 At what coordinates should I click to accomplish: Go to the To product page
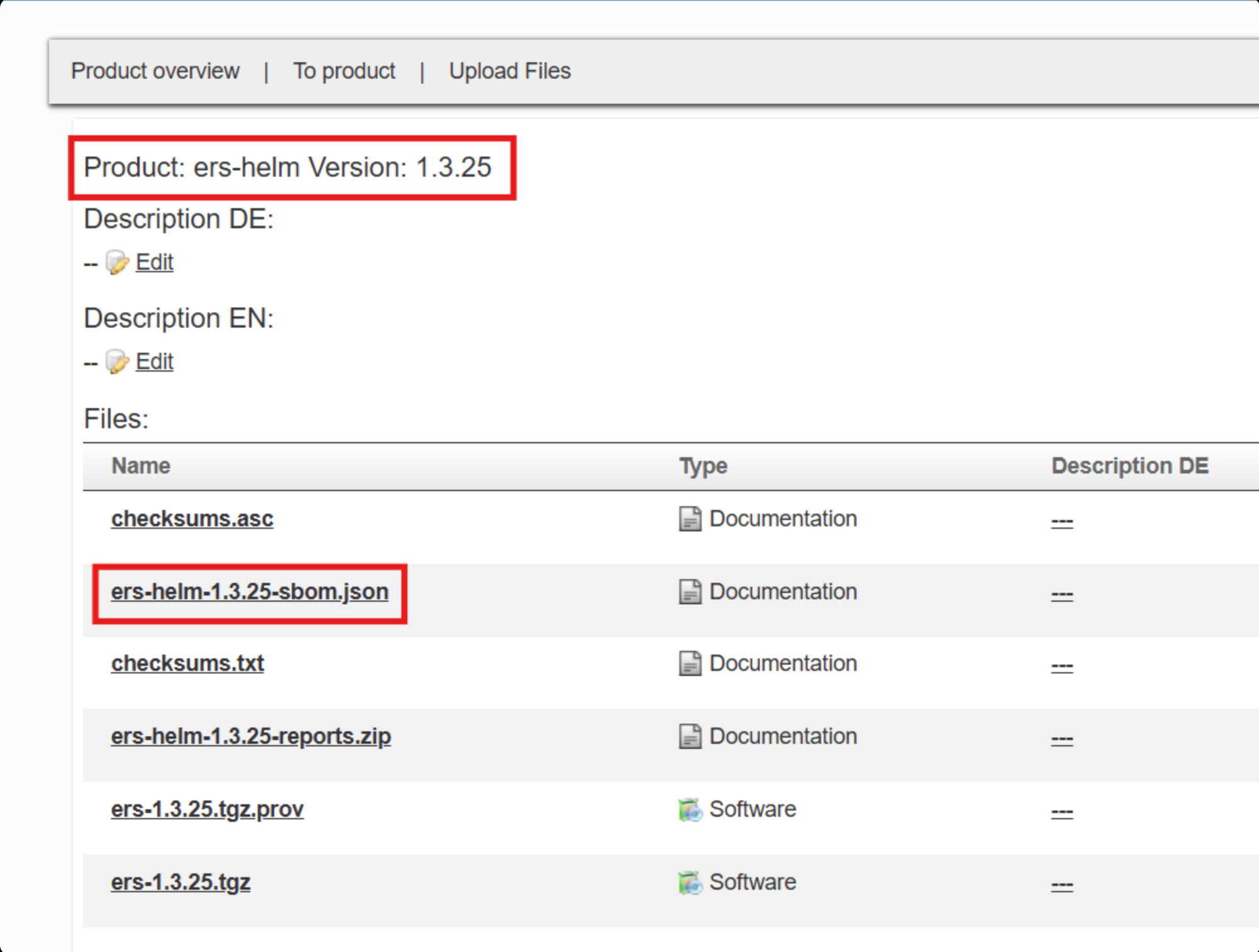(344, 71)
